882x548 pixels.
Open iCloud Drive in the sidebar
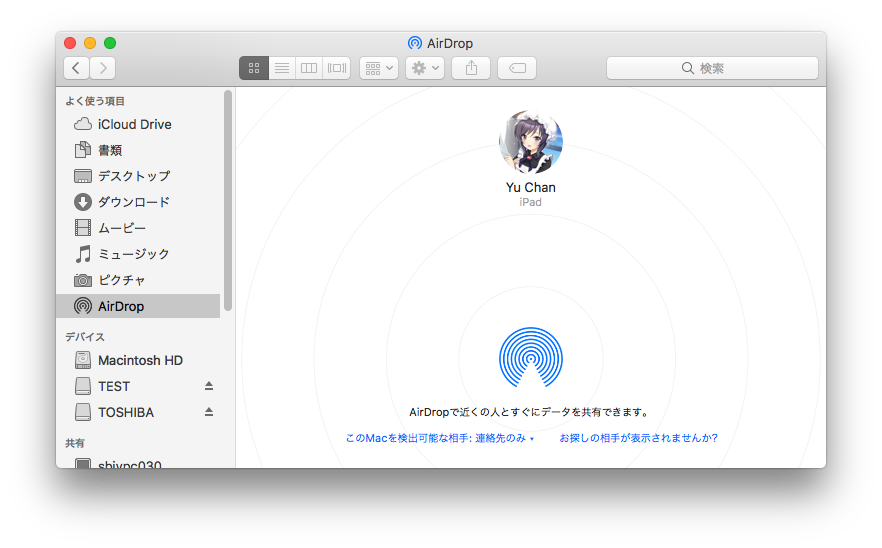click(138, 124)
